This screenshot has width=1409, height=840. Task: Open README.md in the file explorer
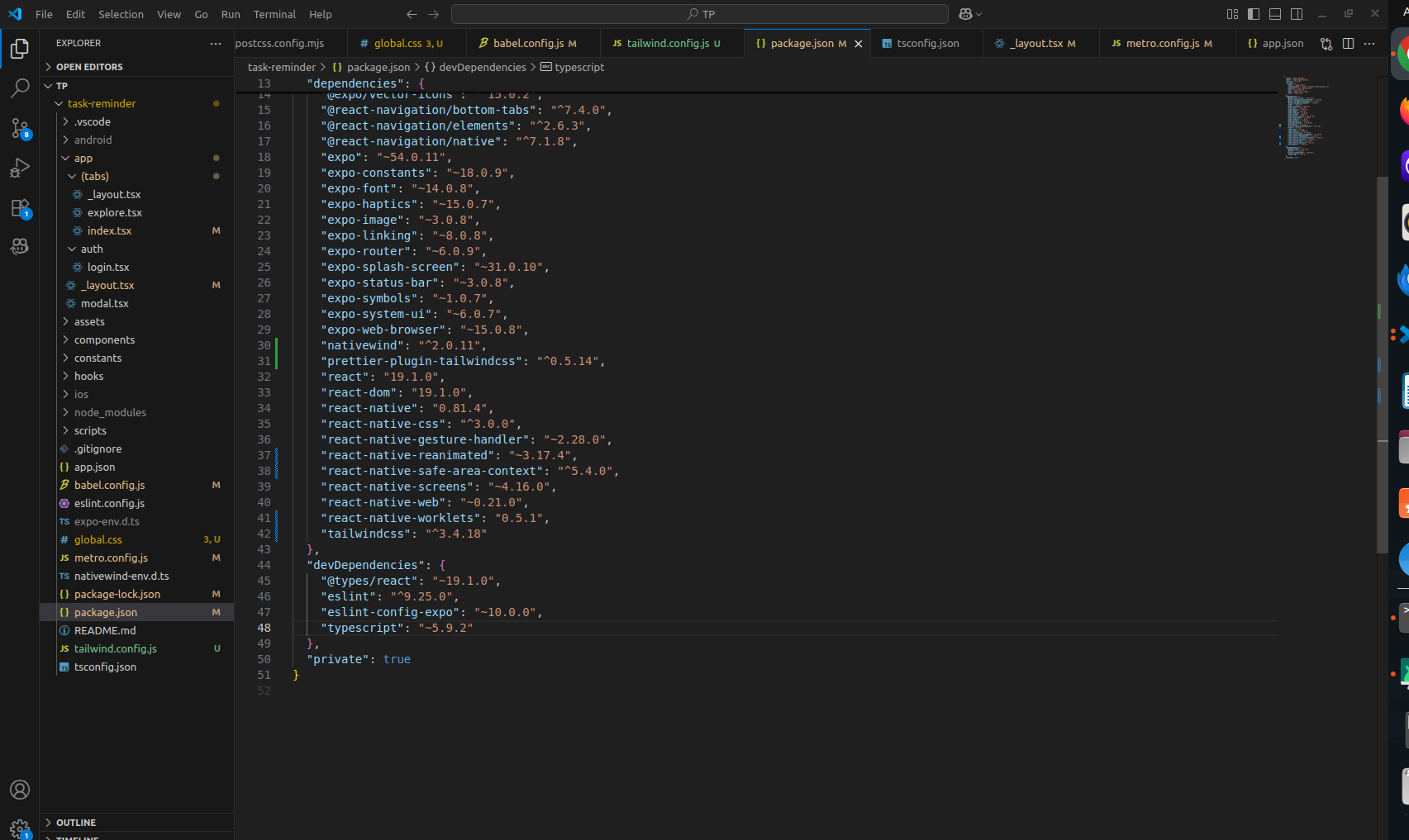pyautogui.click(x=105, y=630)
